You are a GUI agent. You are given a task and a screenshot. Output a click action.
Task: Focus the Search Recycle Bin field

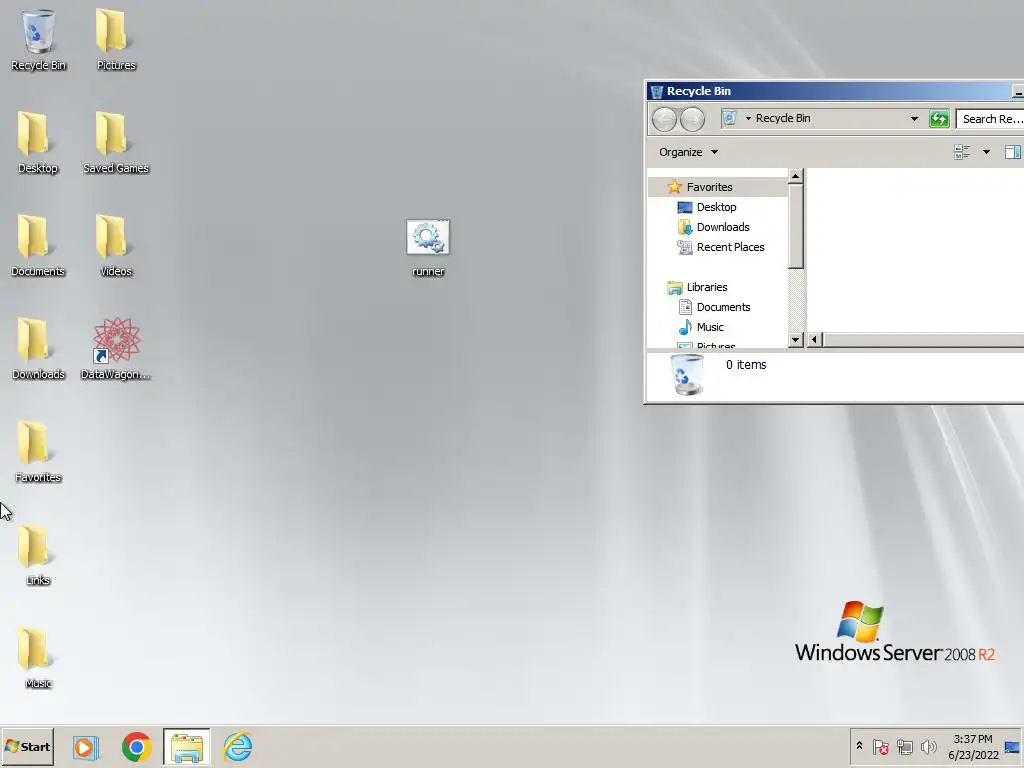(x=990, y=119)
